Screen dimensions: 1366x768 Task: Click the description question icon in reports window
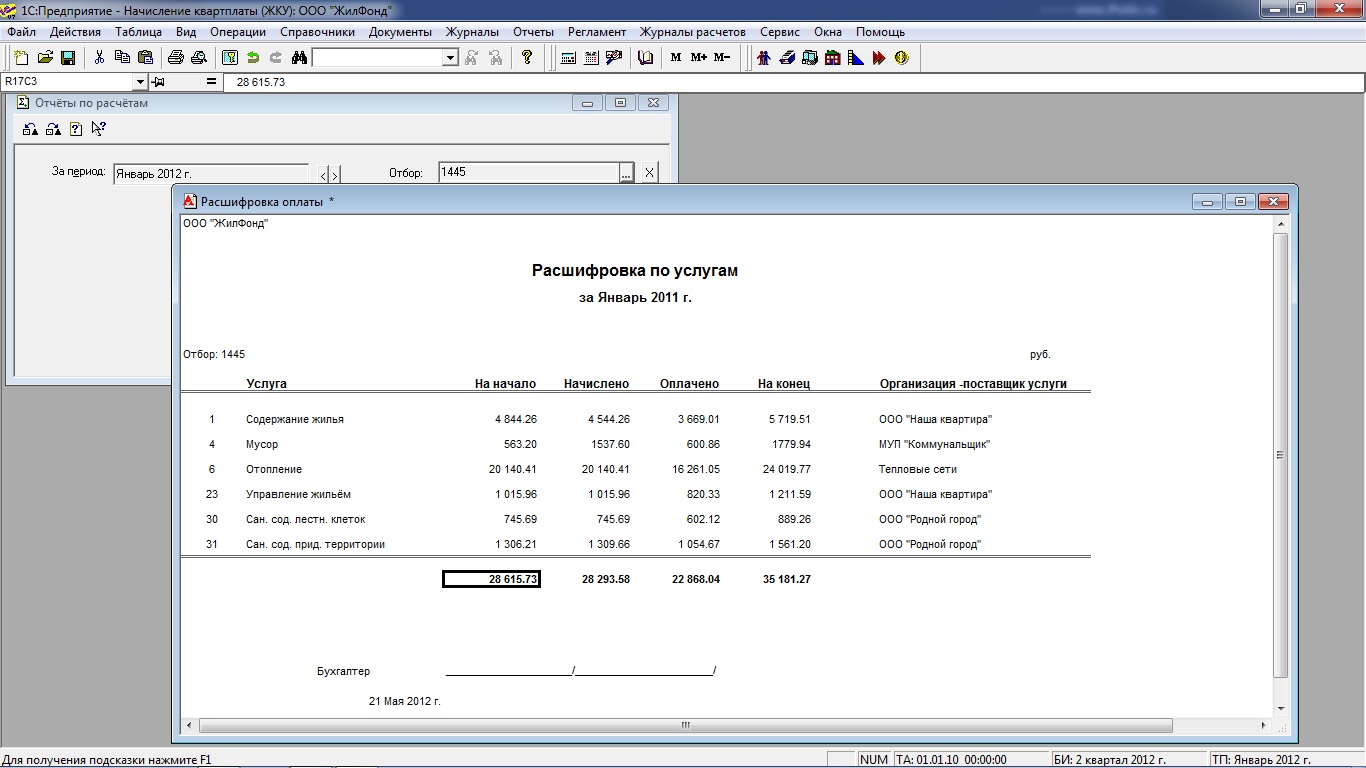[x=76, y=128]
